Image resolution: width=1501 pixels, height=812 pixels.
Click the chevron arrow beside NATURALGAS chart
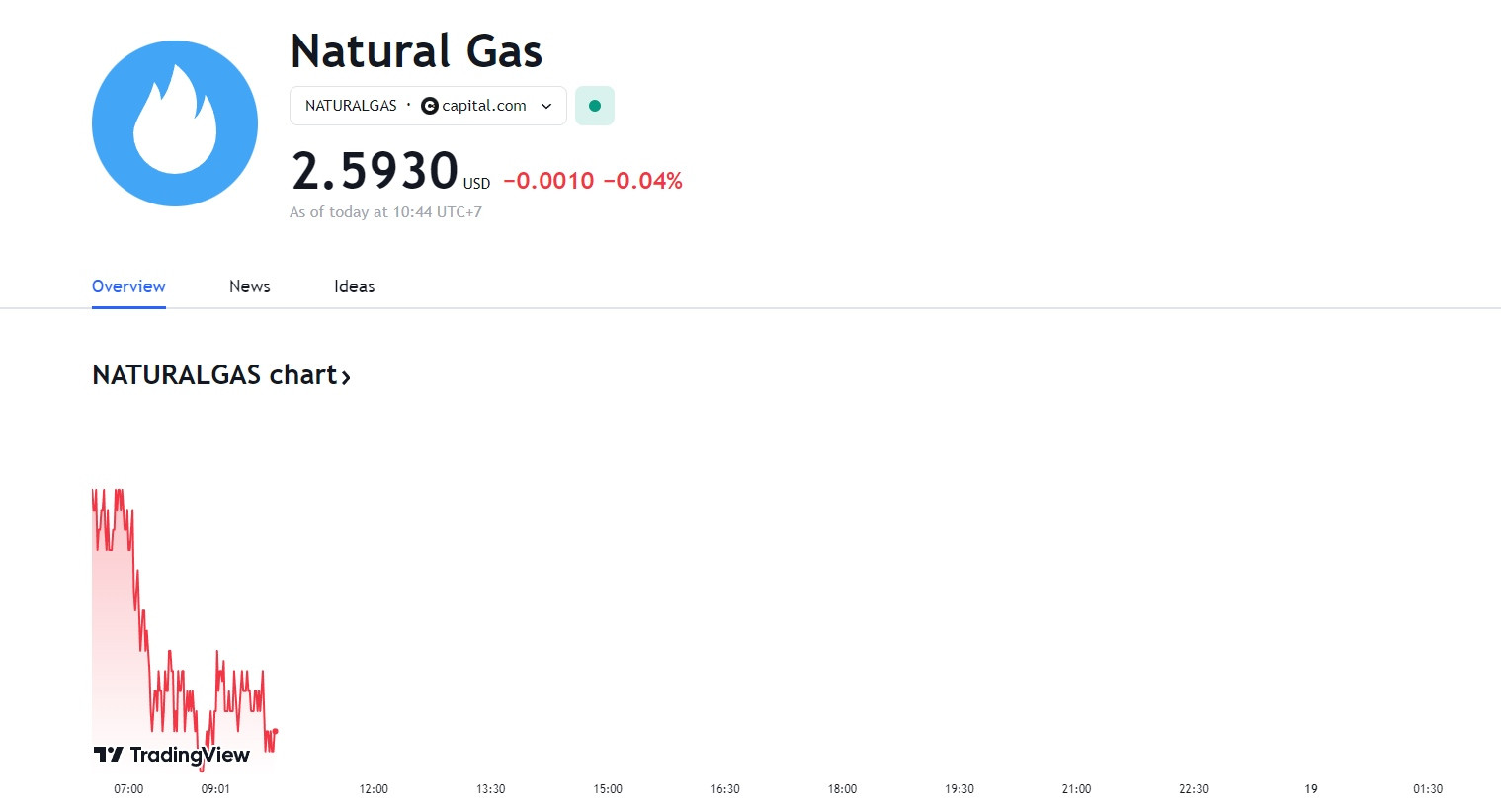click(346, 376)
